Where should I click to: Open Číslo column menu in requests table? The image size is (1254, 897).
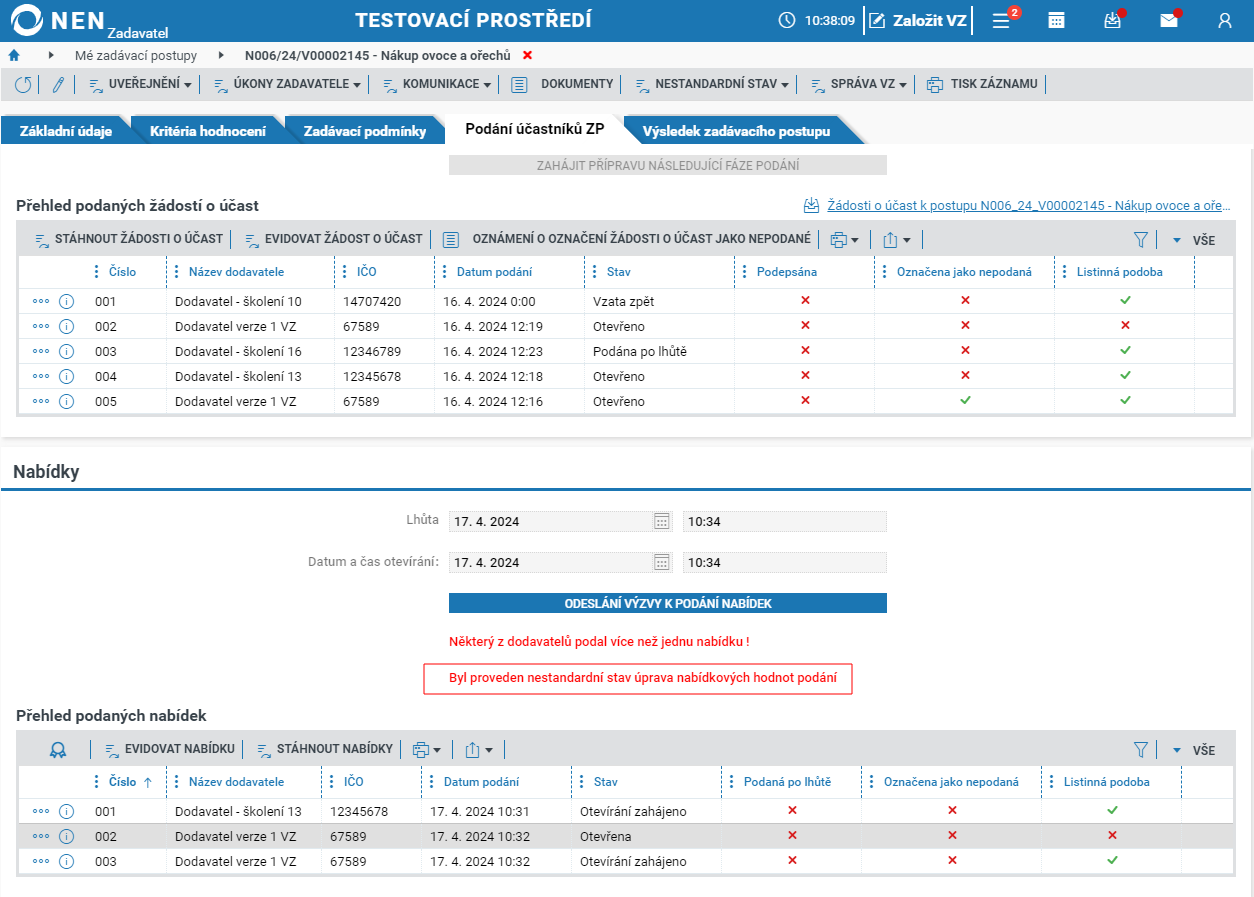(96, 271)
